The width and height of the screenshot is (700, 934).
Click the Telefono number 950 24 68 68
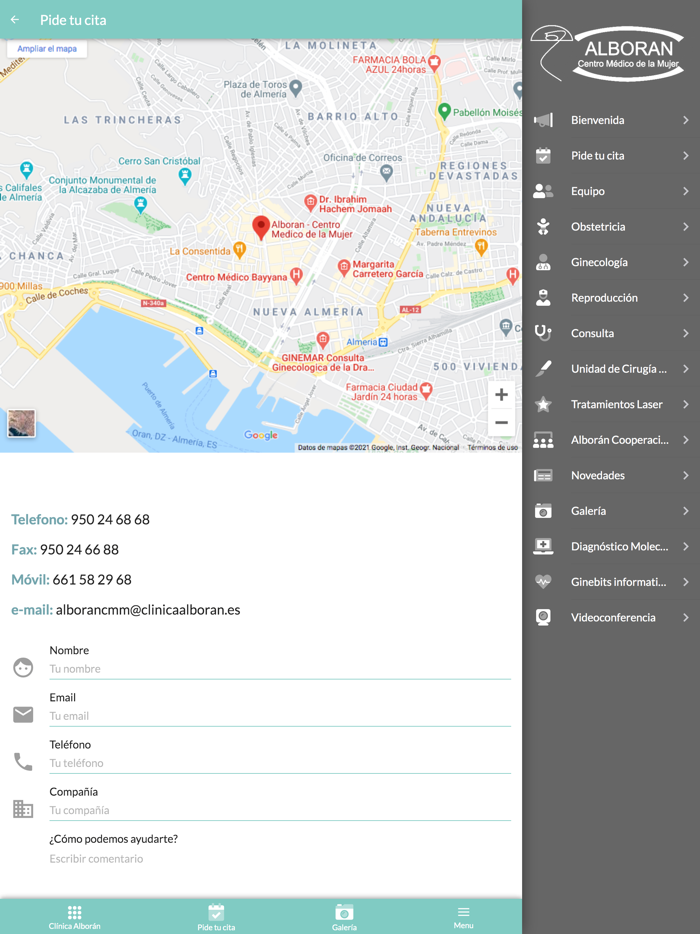pos(110,519)
